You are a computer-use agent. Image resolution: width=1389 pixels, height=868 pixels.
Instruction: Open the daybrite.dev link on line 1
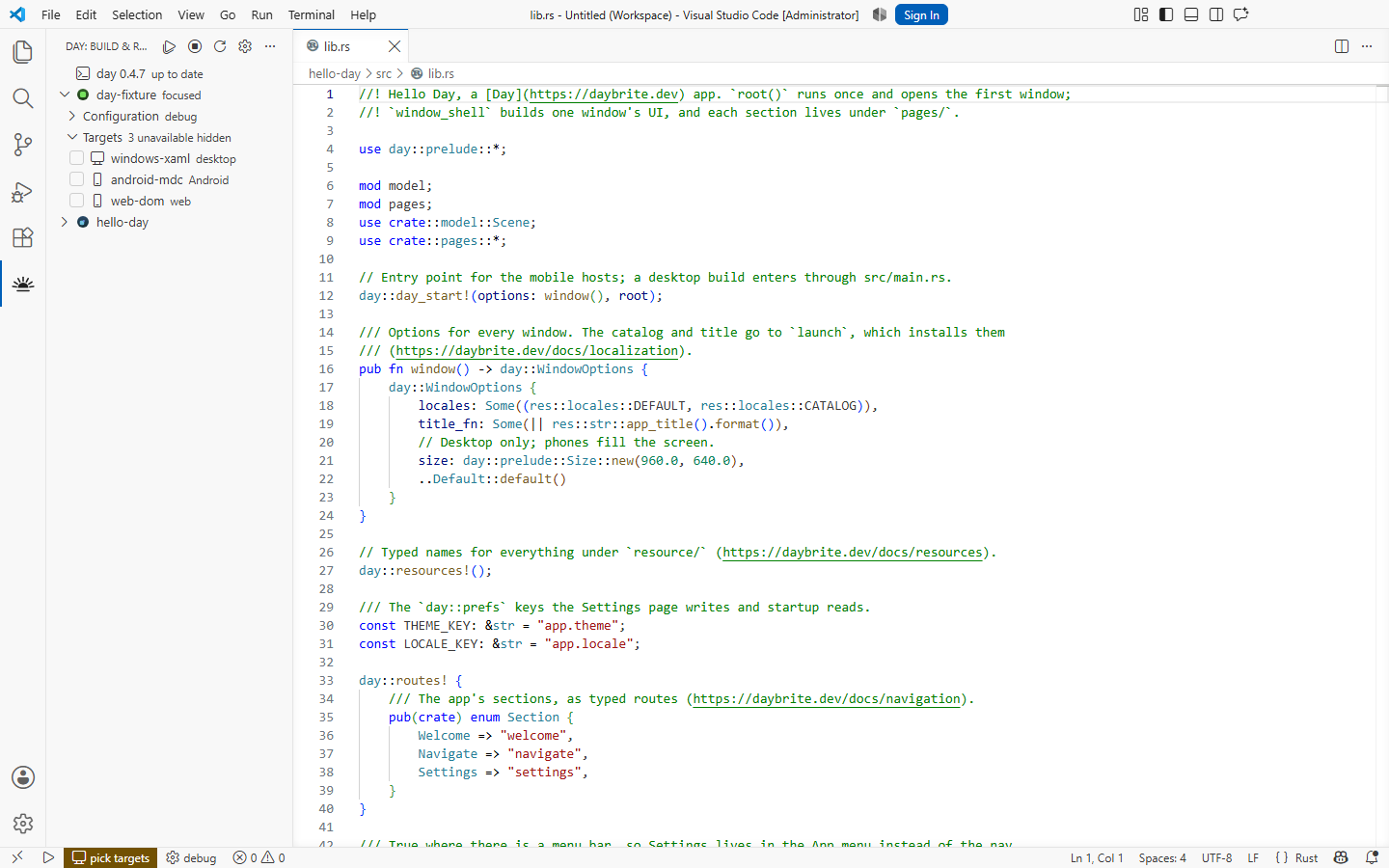click(x=604, y=94)
